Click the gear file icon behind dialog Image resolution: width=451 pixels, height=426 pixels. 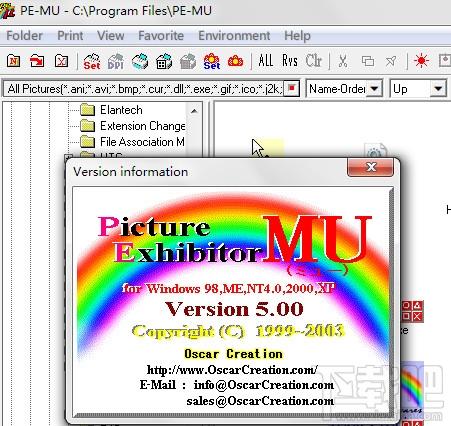[375, 151]
